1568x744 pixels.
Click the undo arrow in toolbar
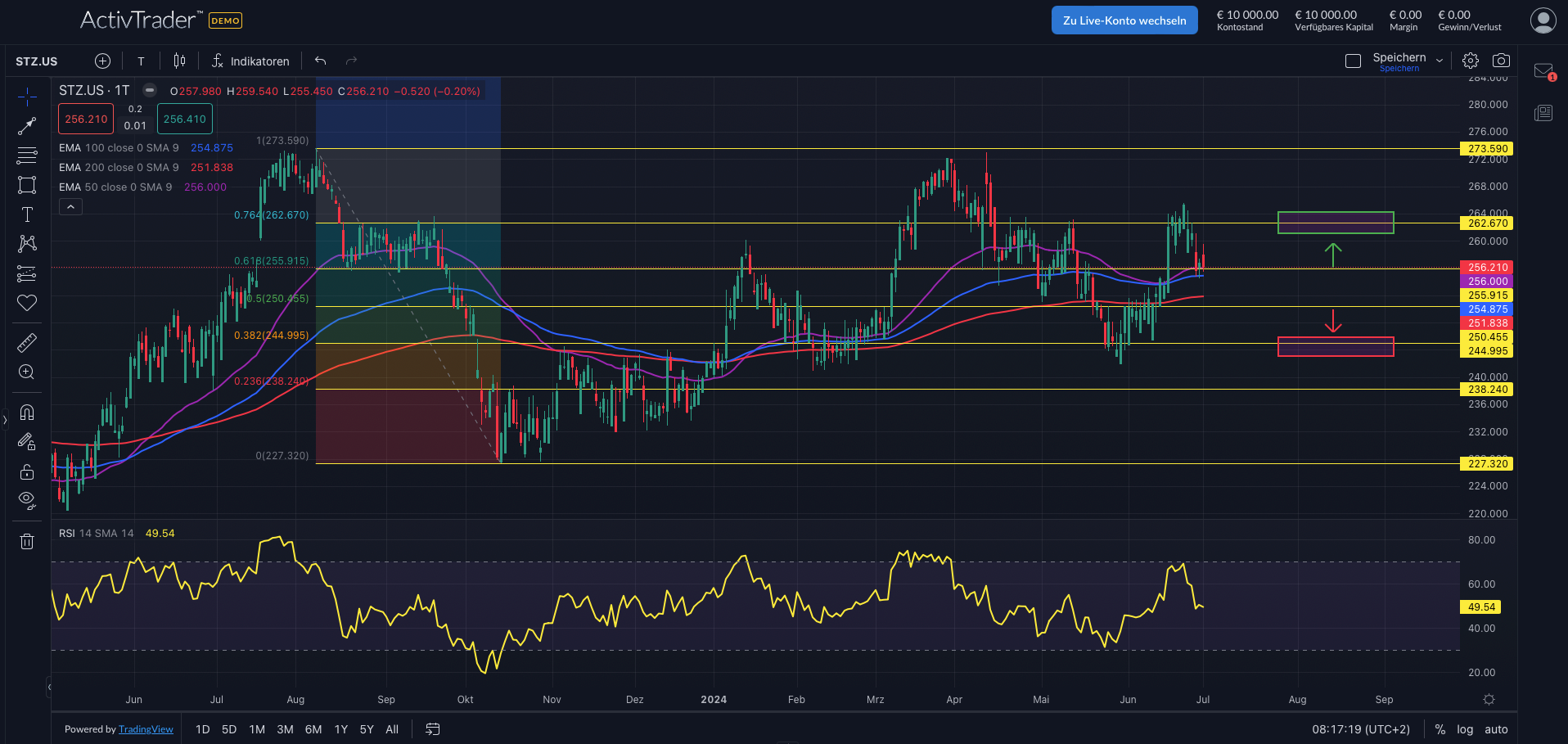321,61
